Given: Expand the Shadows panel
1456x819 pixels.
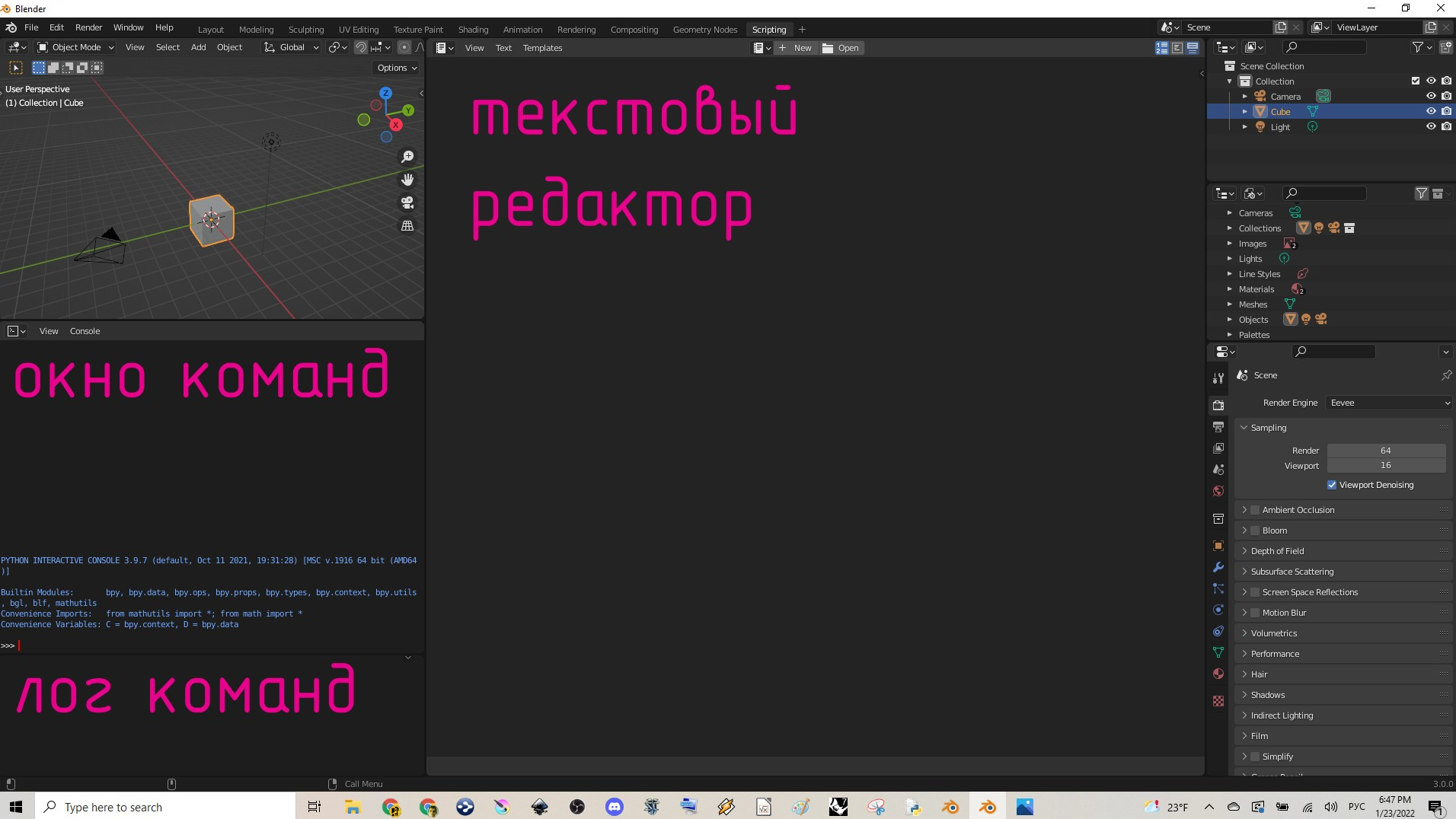Looking at the screenshot, I should (x=1268, y=695).
